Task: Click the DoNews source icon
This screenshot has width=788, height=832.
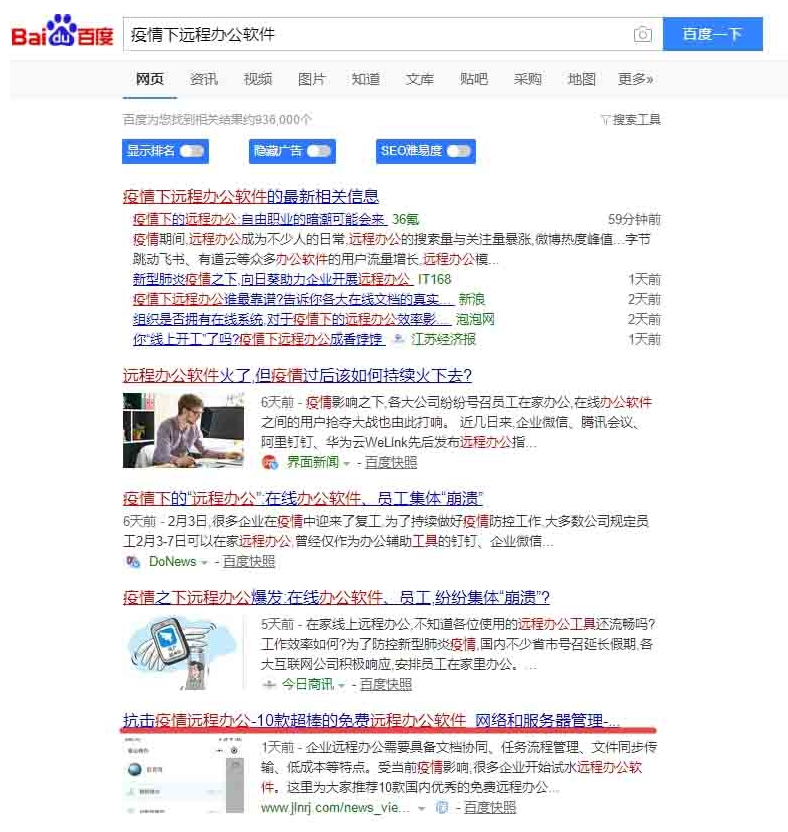Action: click(x=132, y=562)
